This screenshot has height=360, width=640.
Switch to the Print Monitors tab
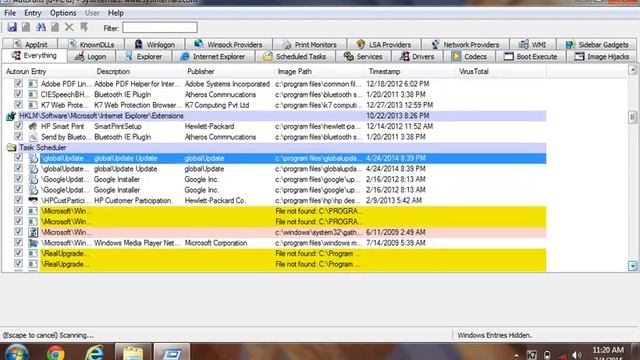(309, 44)
